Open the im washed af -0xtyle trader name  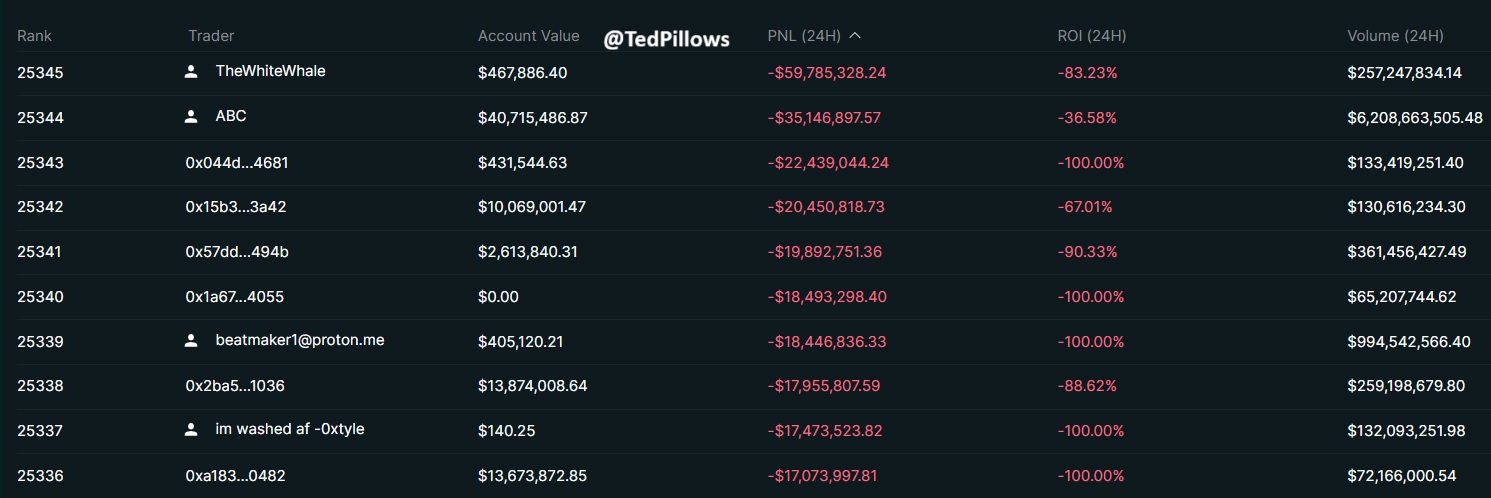click(289, 429)
